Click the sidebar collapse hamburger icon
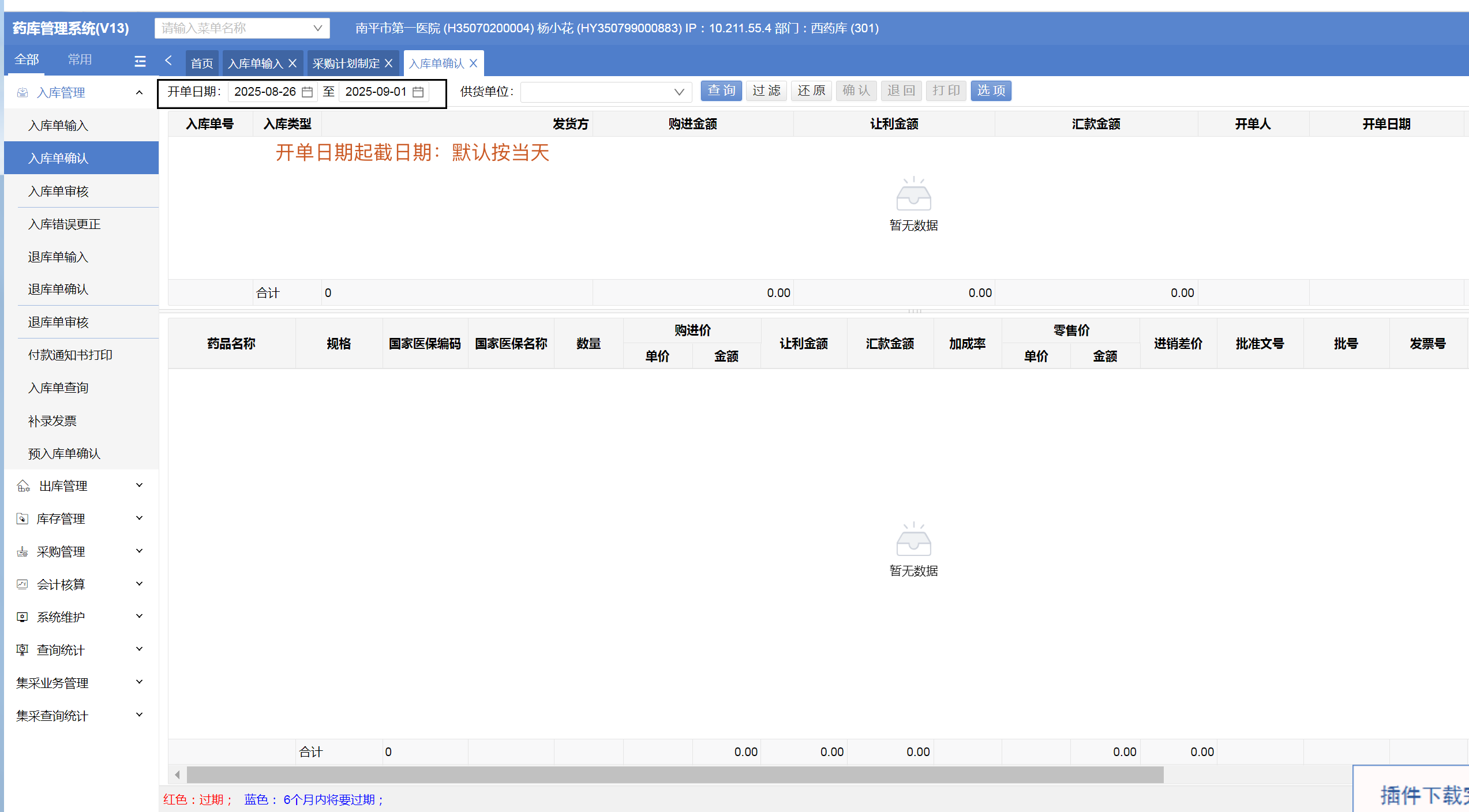The image size is (1469, 812). pos(140,61)
